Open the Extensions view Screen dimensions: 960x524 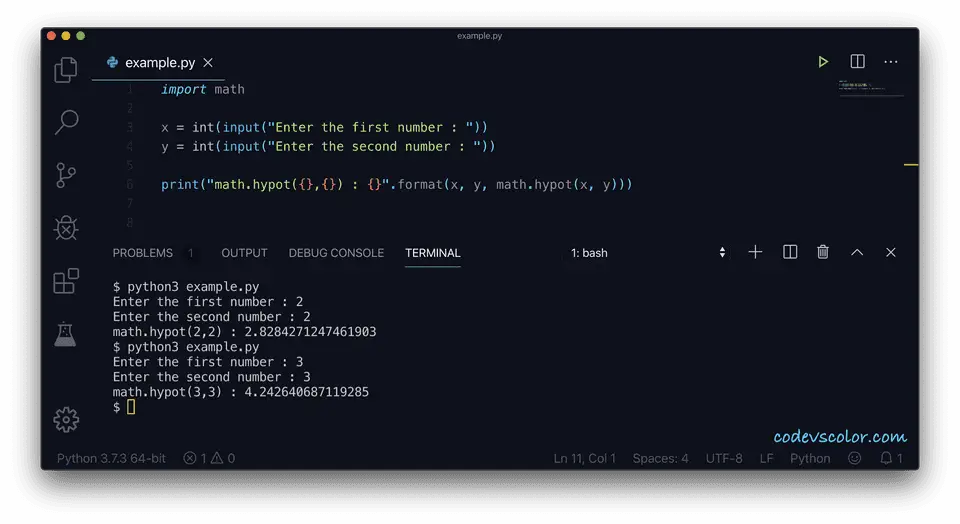pos(66,281)
